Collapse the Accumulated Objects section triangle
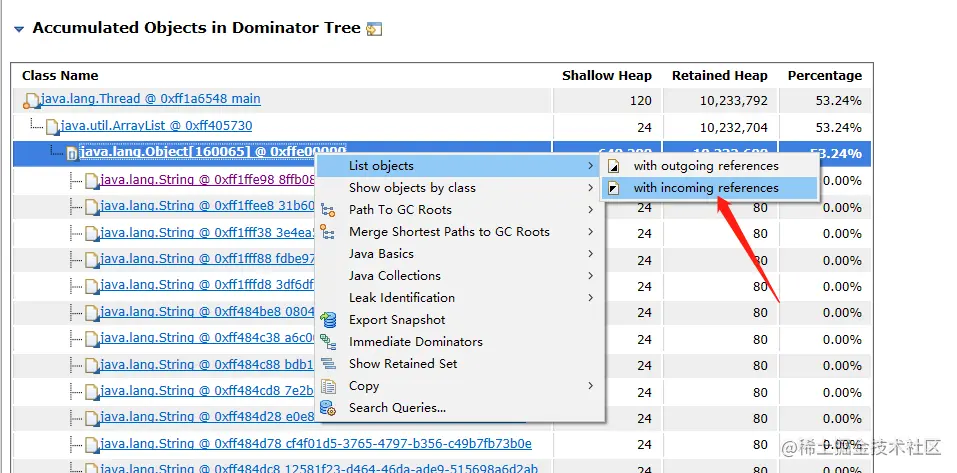Screen dimensions: 957x473 [x=19, y=29]
